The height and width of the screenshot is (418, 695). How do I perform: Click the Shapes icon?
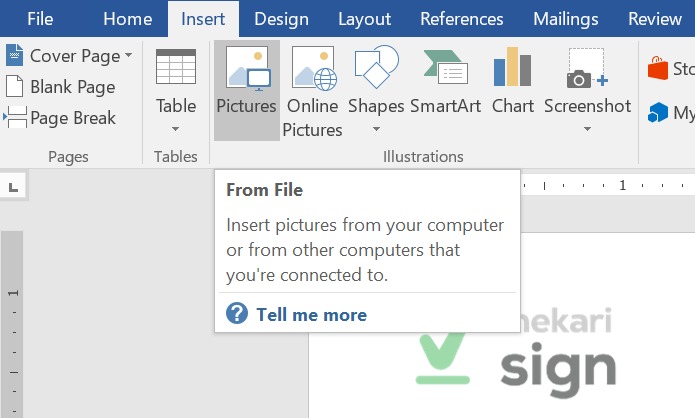[376, 66]
